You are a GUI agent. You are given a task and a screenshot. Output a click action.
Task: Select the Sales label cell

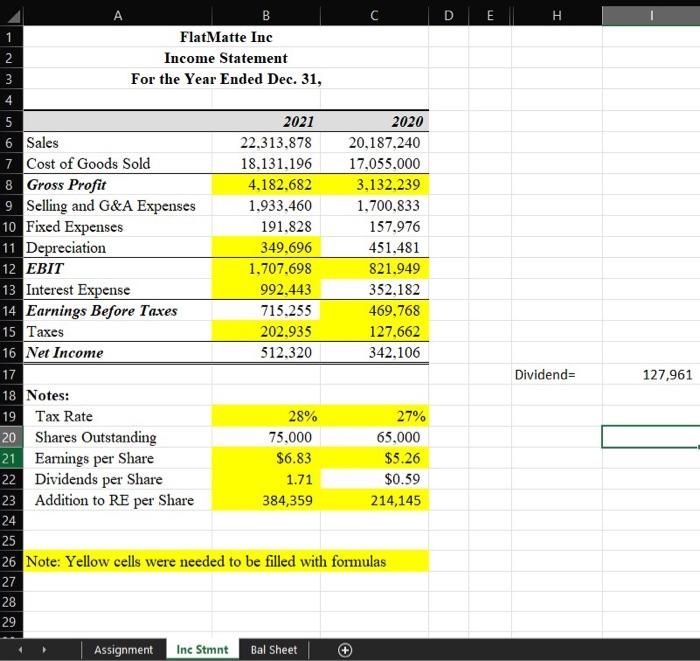(x=118, y=143)
